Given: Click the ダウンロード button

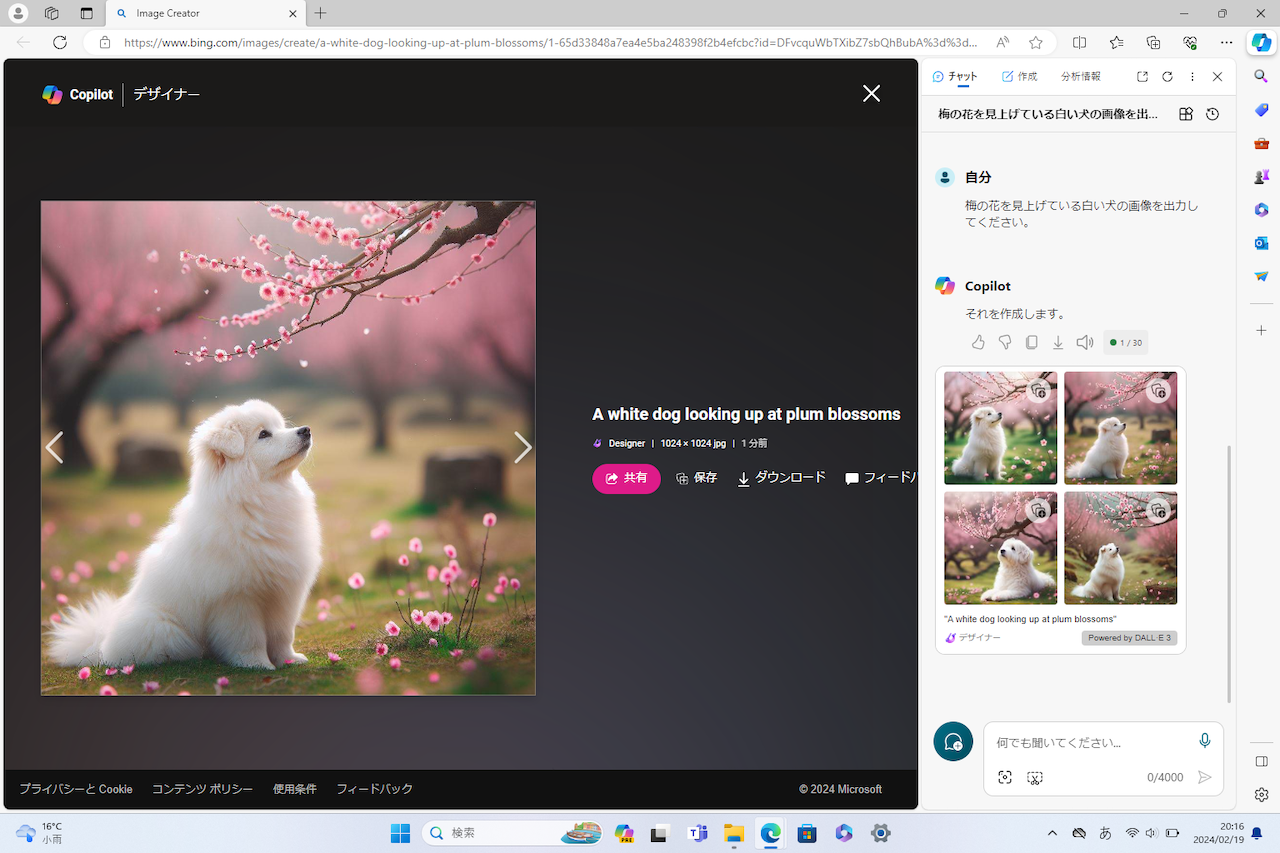Looking at the screenshot, I should pos(781,478).
